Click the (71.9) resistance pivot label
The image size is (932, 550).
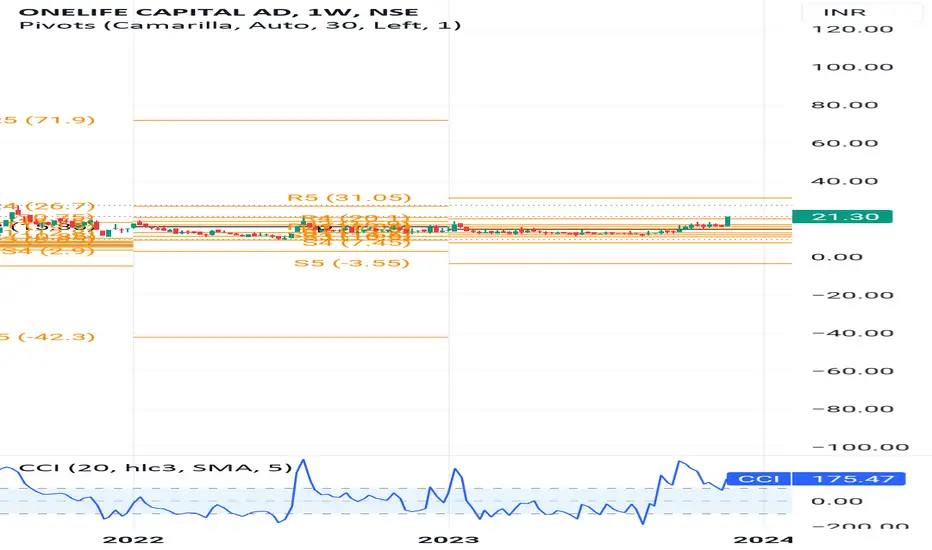pyautogui.click(x=48, y=120)
